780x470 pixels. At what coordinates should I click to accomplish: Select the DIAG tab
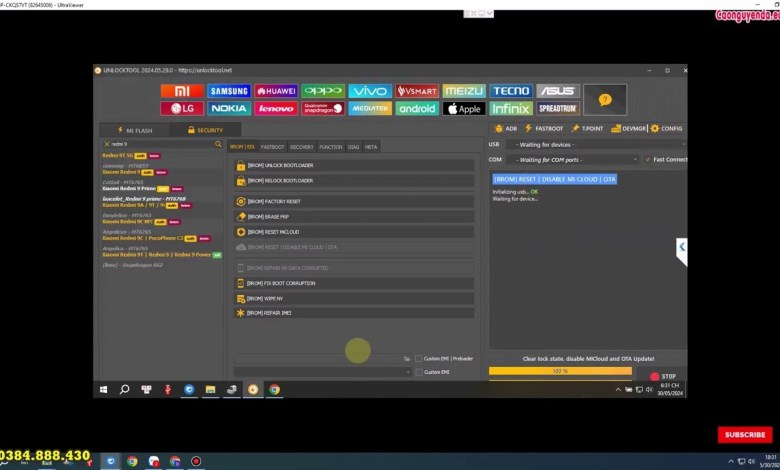point(354,147)
